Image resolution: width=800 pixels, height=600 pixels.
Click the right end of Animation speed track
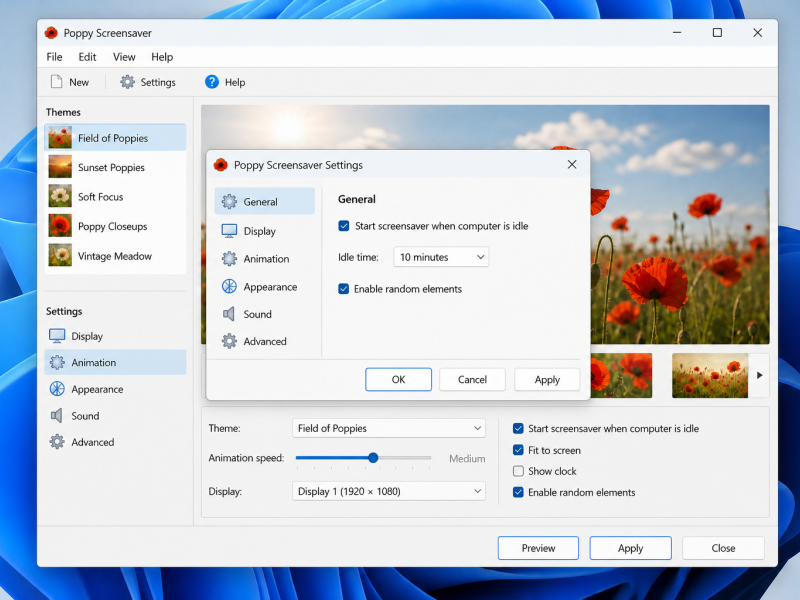[430, 458]
